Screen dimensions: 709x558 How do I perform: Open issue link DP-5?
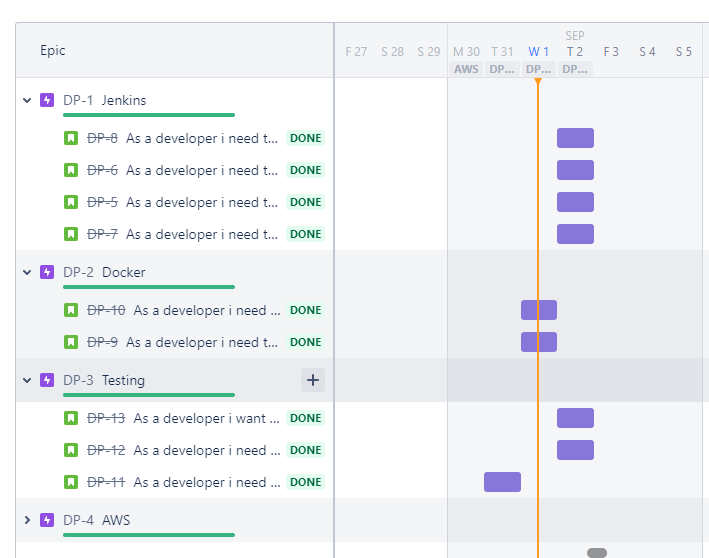[x=102, y=203]
